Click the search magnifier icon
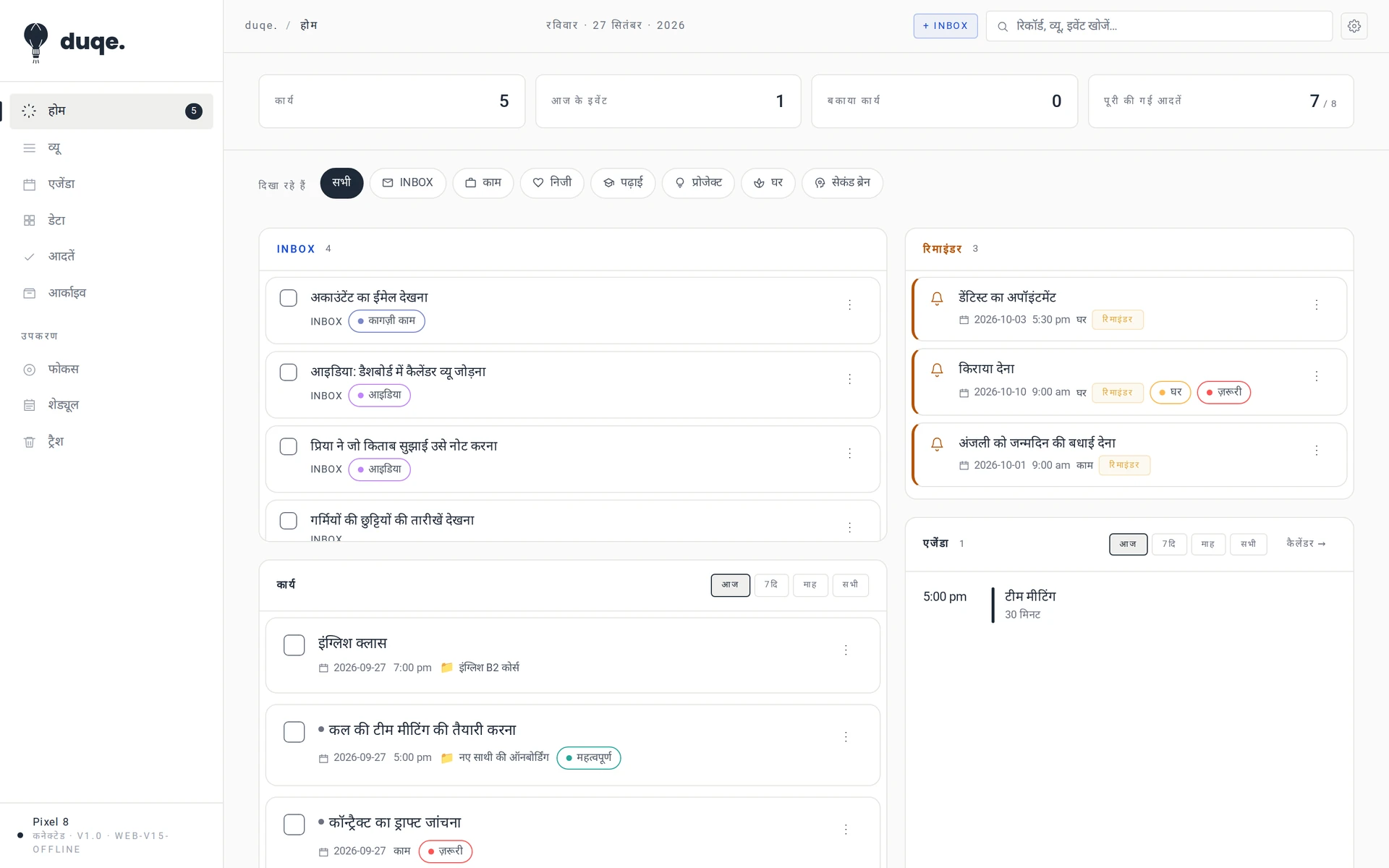Screen dimensions: 1389x868 pyautogui.click(x=1003, y=27)
